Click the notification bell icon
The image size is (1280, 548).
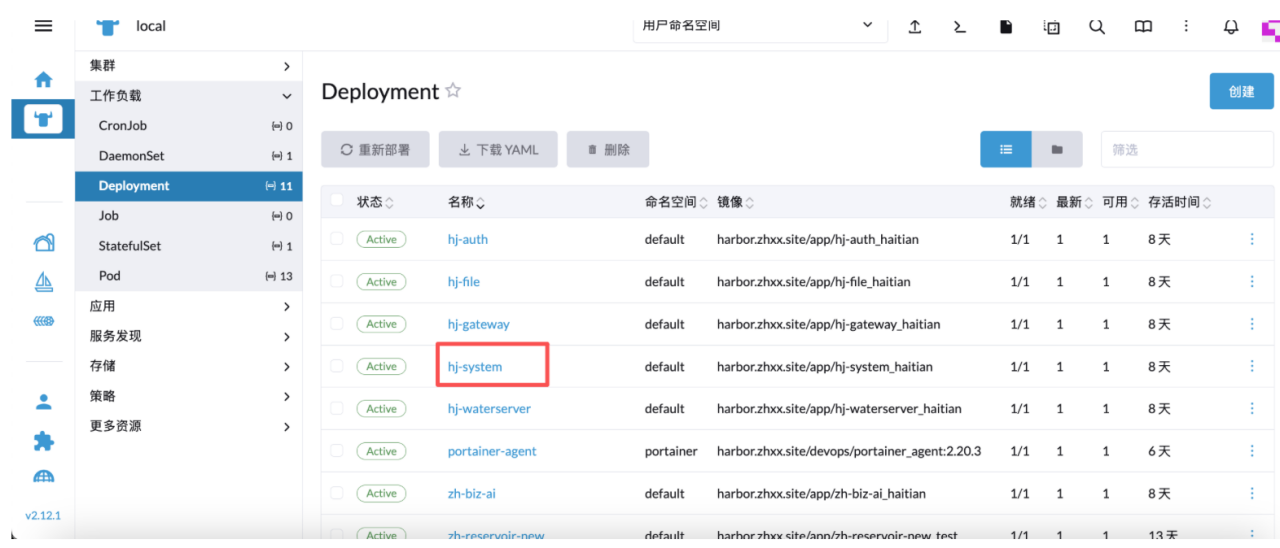click(x=1231, y=27)
